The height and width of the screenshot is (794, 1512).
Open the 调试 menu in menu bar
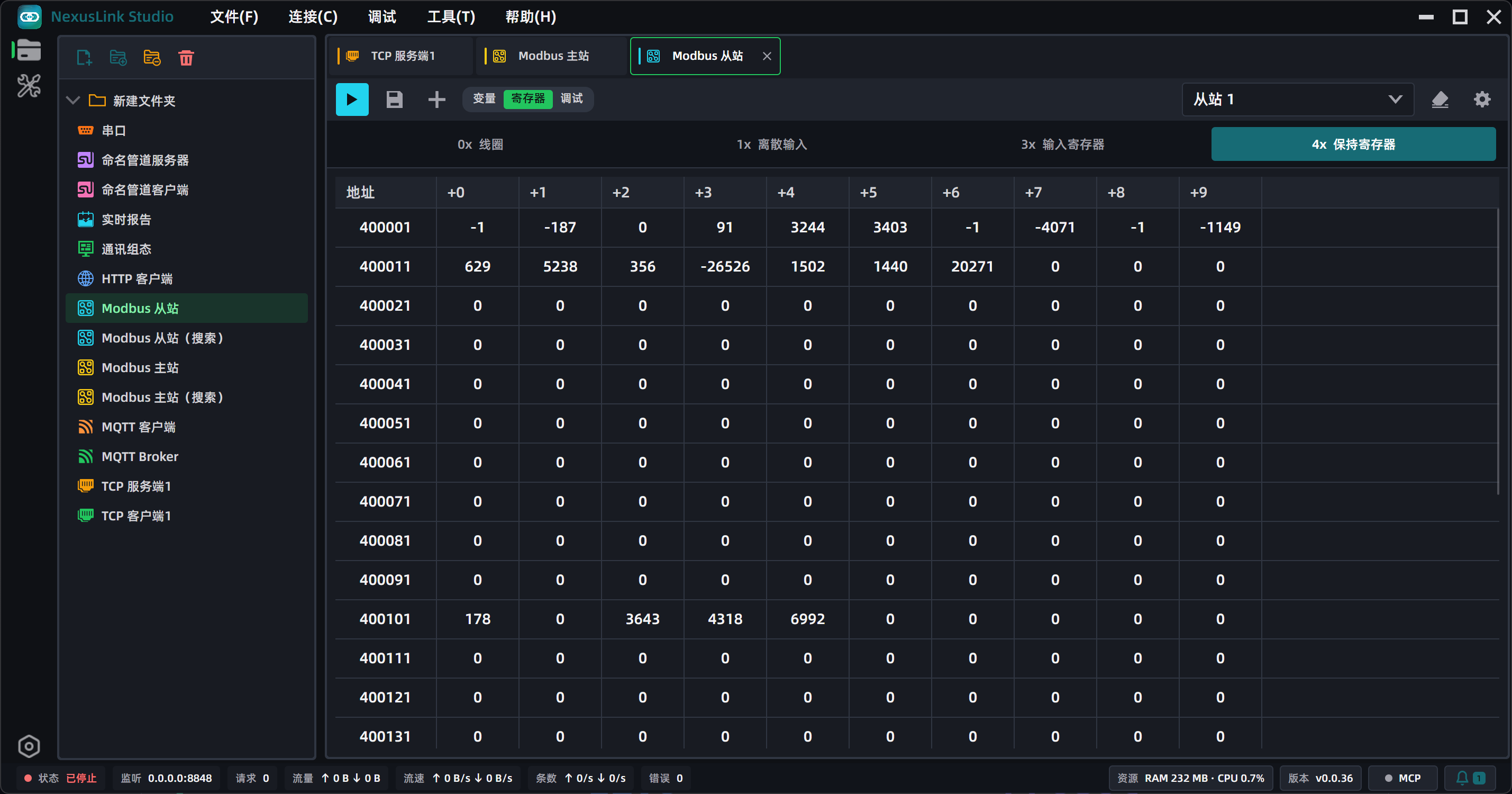point(382,16)
